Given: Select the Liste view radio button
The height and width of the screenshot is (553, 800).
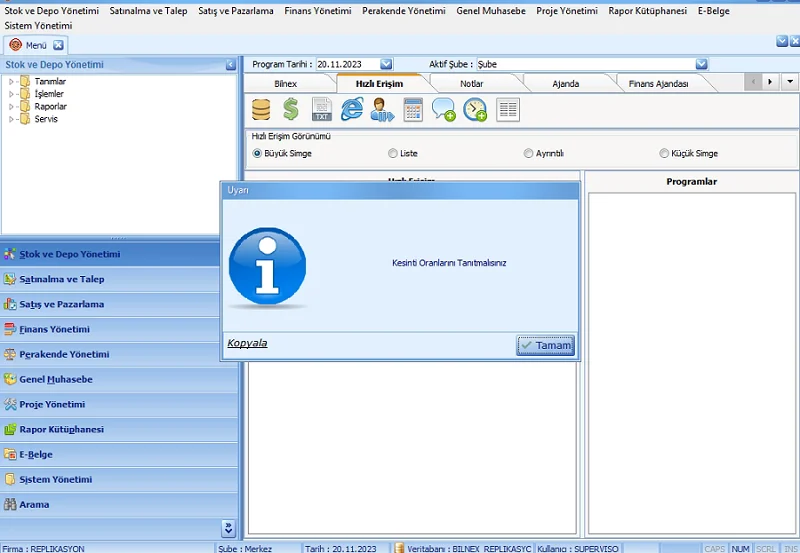Looking at the screenshot, I should 393,154.
